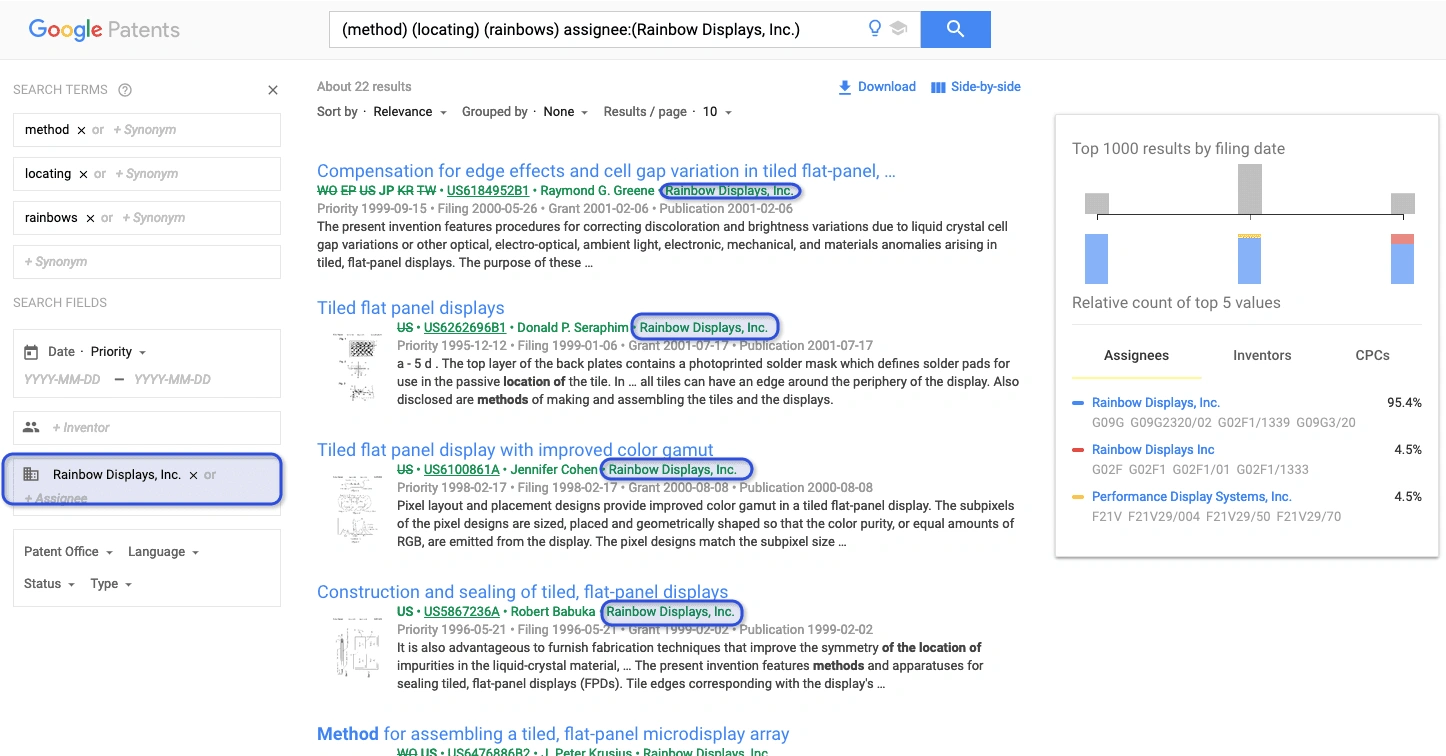Change Results per page dropdown from 10
The width and height of the screenshot is (1446, 756).
pyautogui.click(x=717, y=112)
